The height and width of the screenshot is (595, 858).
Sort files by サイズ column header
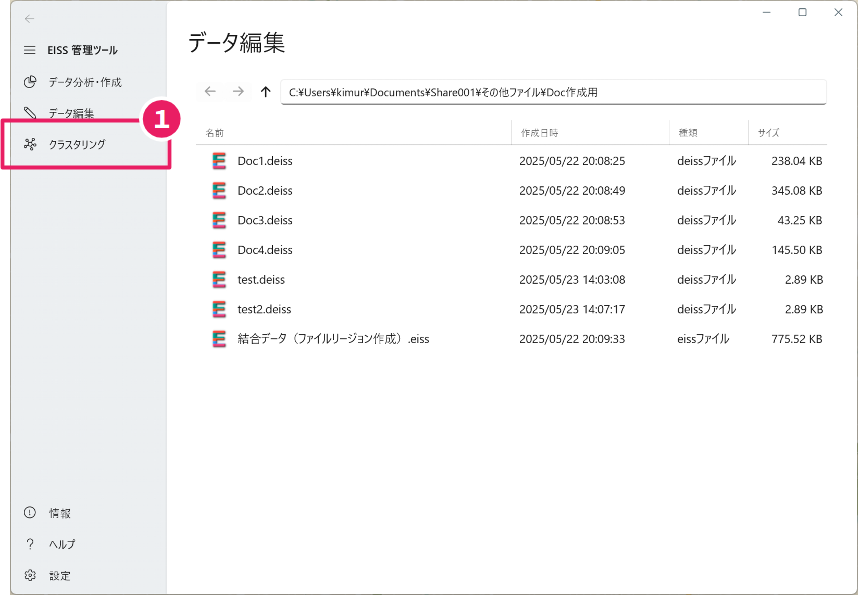coord(769,133)
